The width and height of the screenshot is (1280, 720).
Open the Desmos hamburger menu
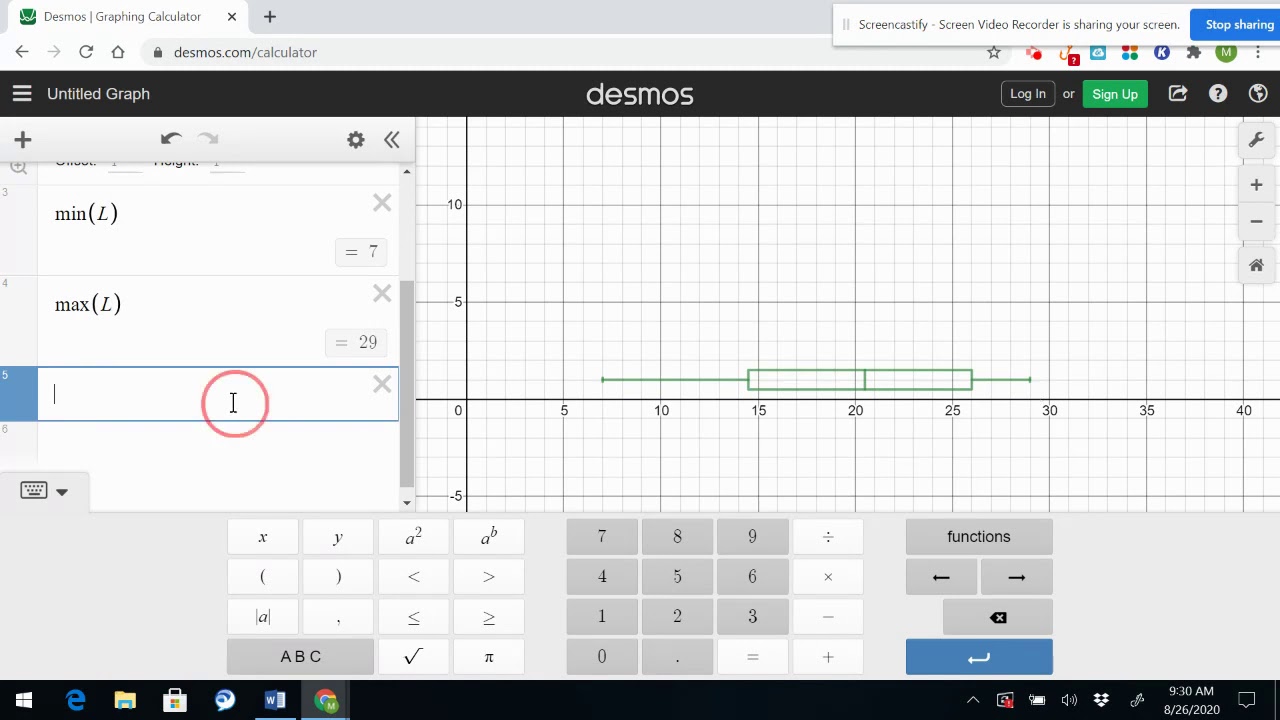[x=22, y=94]
